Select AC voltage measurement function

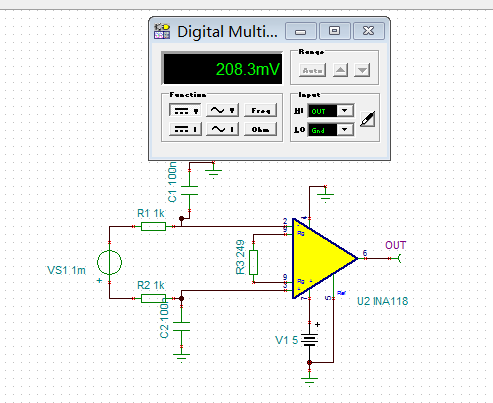(222, 110)
